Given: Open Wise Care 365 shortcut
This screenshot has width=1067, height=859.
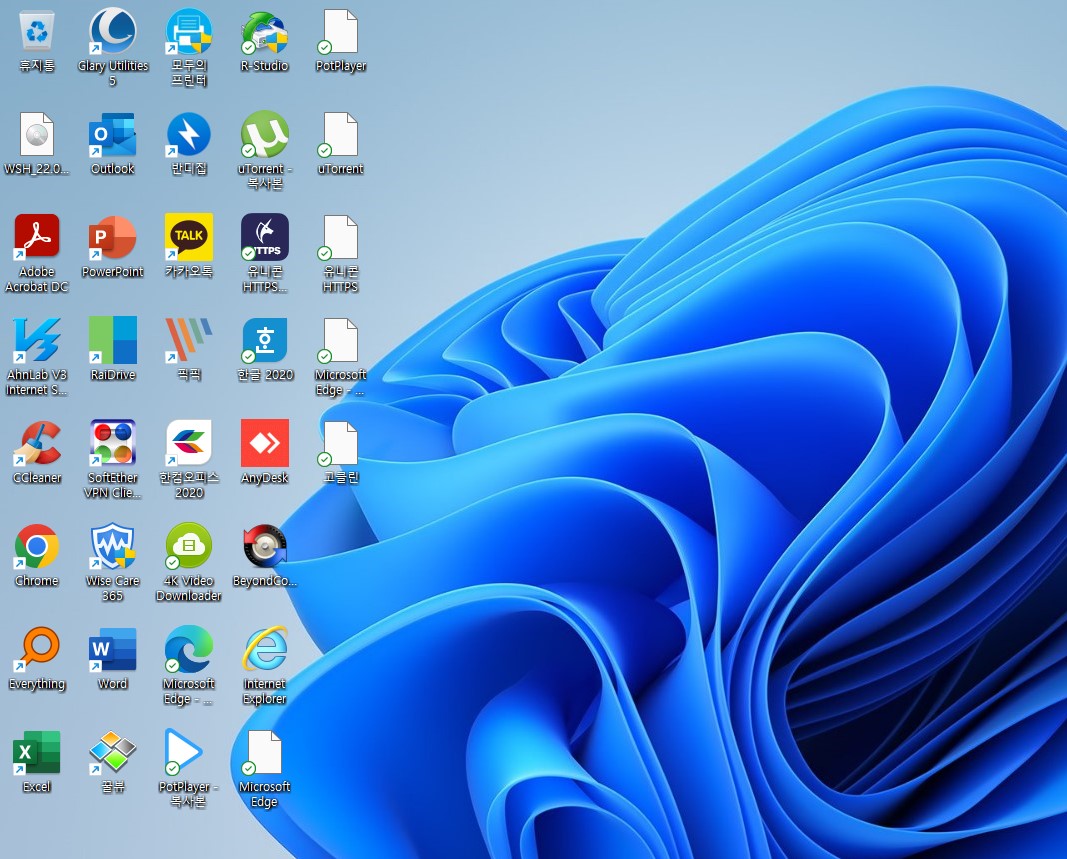Looking at the screenshot, I should tap(112, 546).
